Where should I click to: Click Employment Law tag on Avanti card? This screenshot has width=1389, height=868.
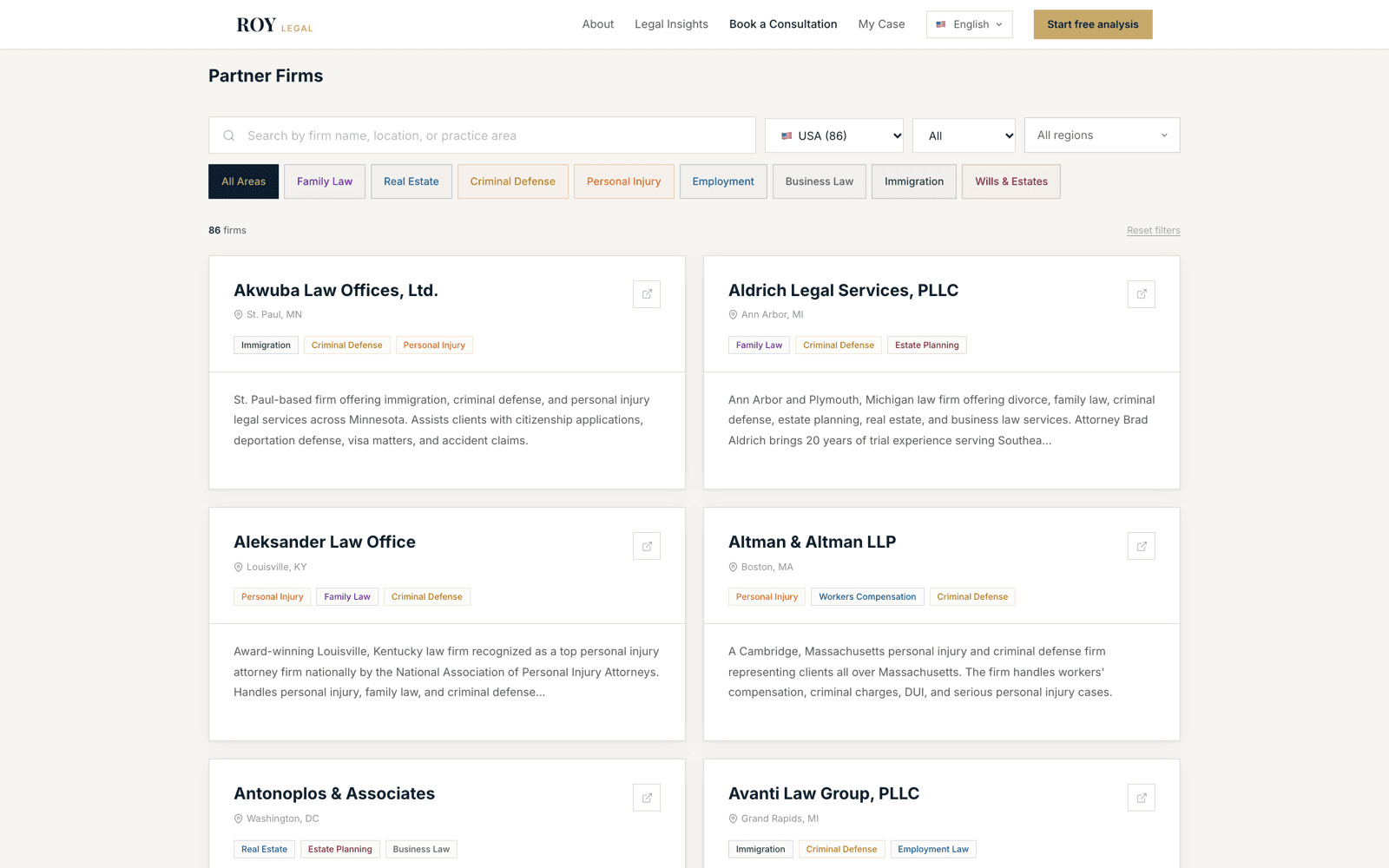(x=933, y=850)
